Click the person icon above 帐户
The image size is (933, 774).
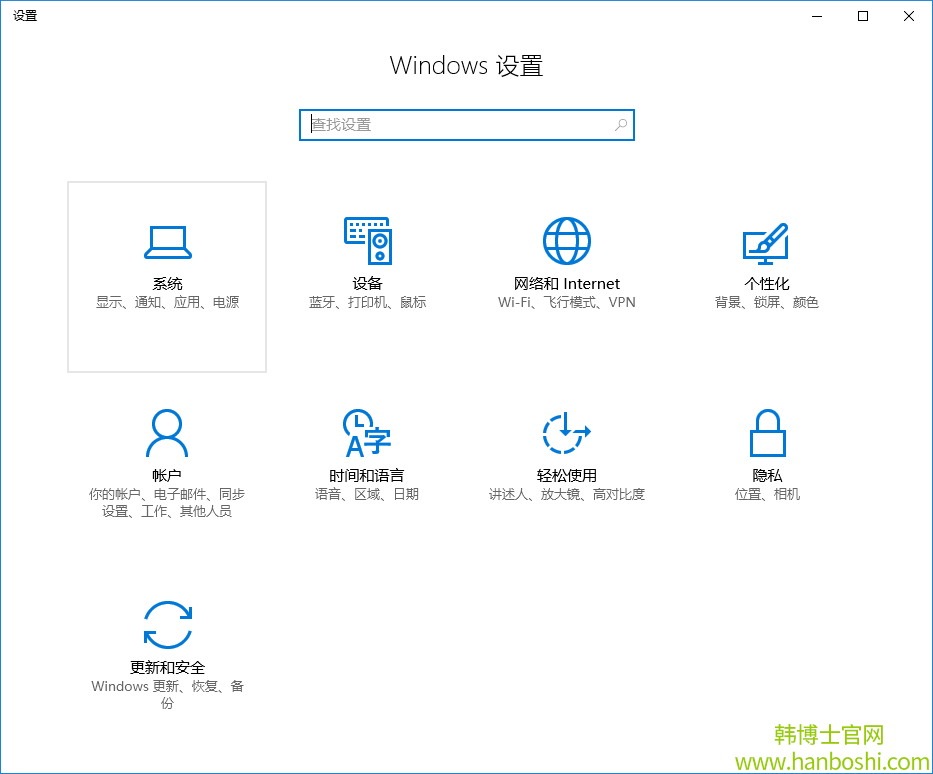pyautogui.click(x=166, y=432)
